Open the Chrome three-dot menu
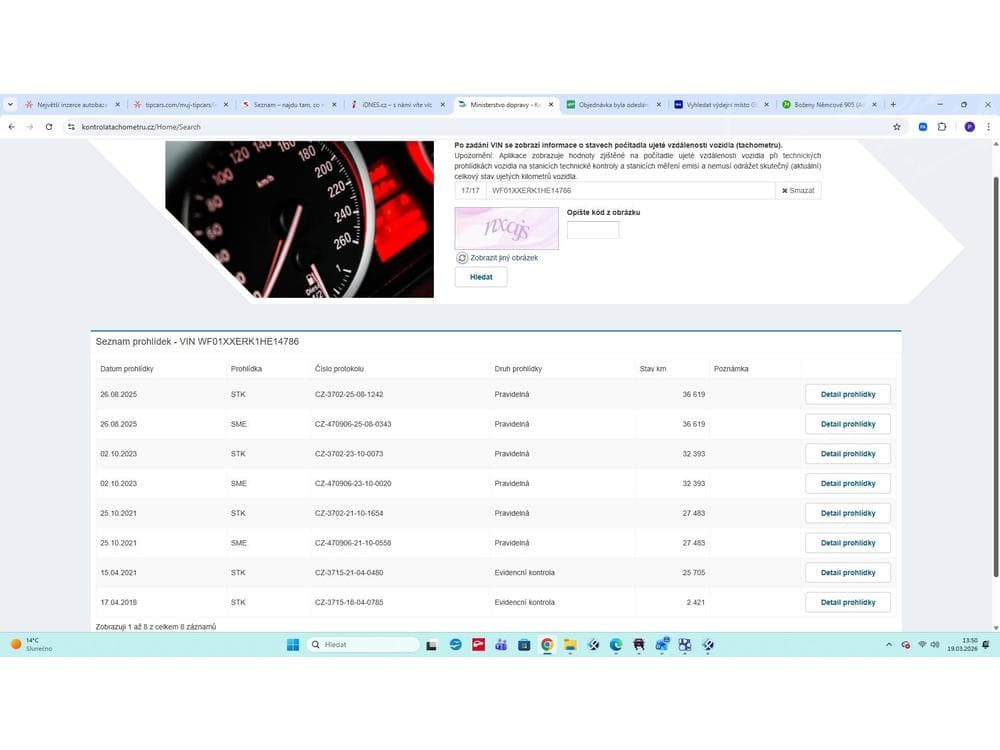 [x=988, y=127]
